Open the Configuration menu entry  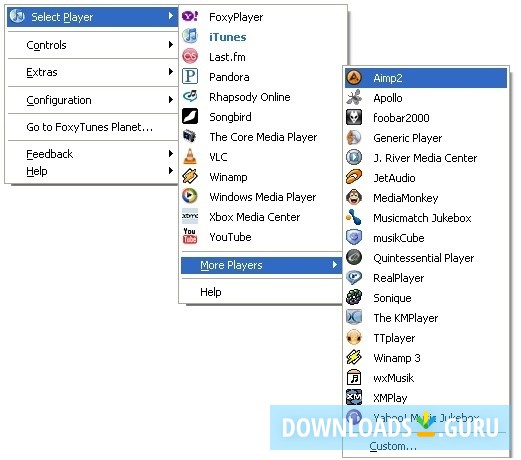[93, 100]
